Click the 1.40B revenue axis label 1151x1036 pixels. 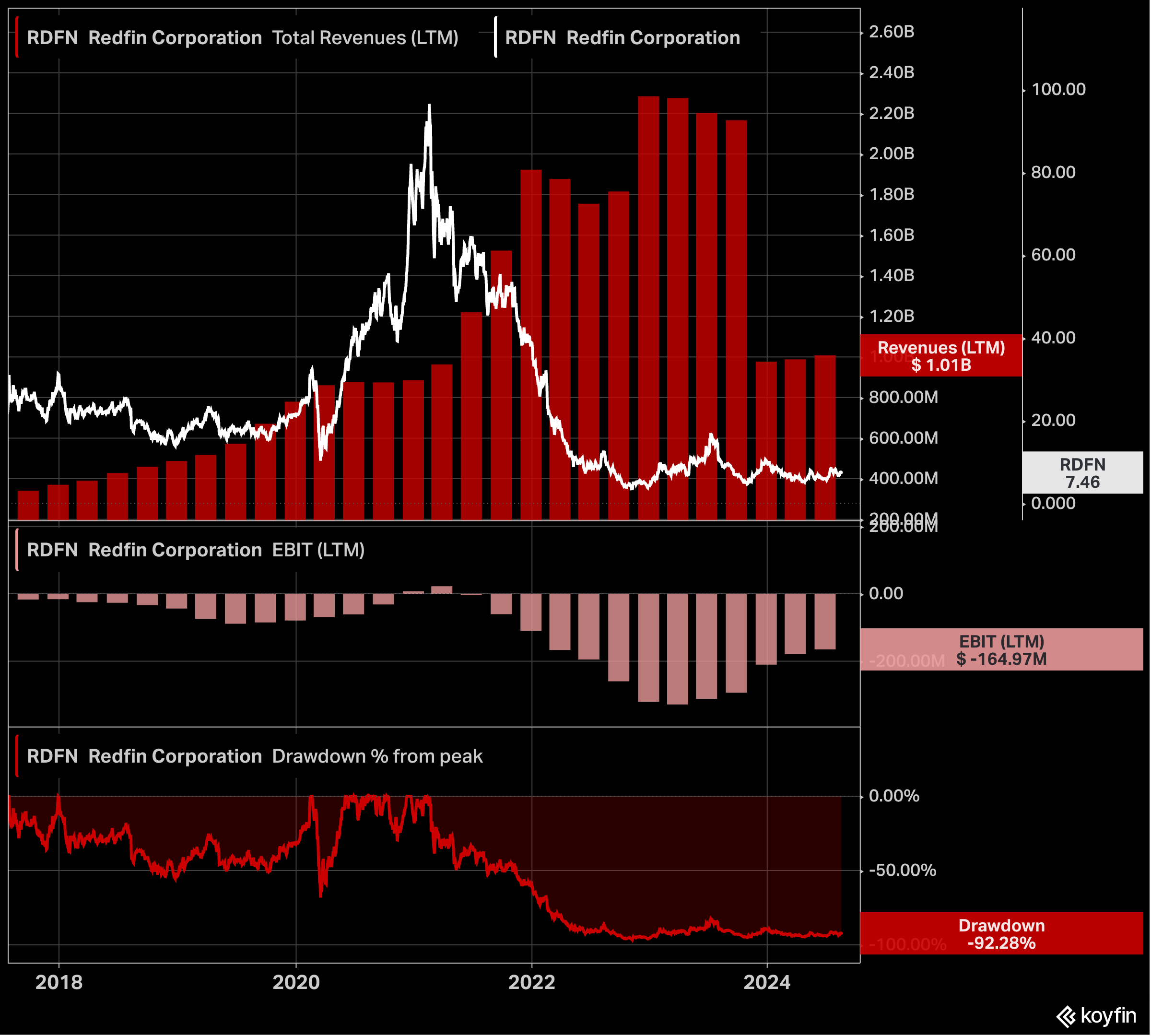coord(892,275)
